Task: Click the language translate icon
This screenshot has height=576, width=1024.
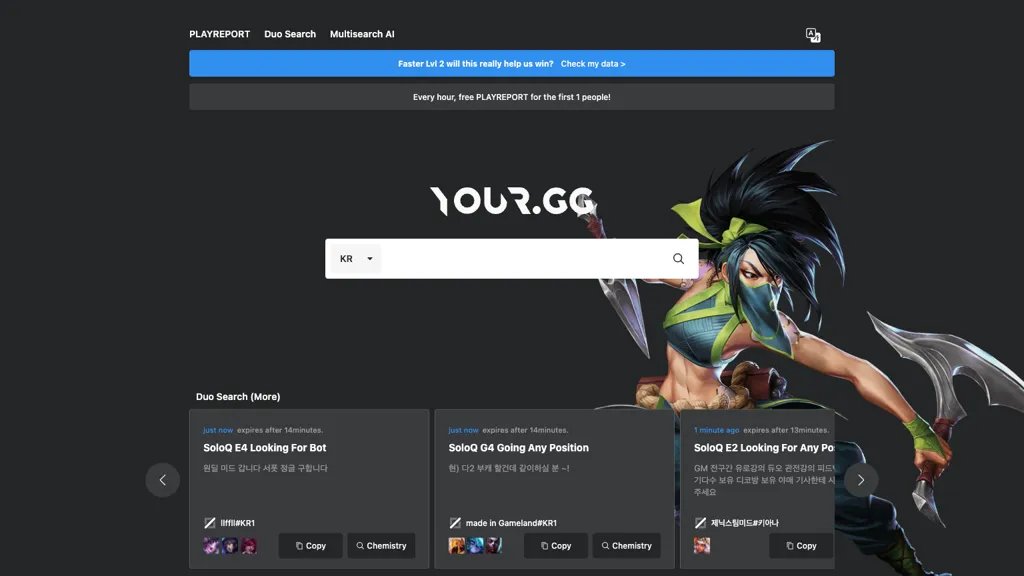Action: (x=813, y=35)
